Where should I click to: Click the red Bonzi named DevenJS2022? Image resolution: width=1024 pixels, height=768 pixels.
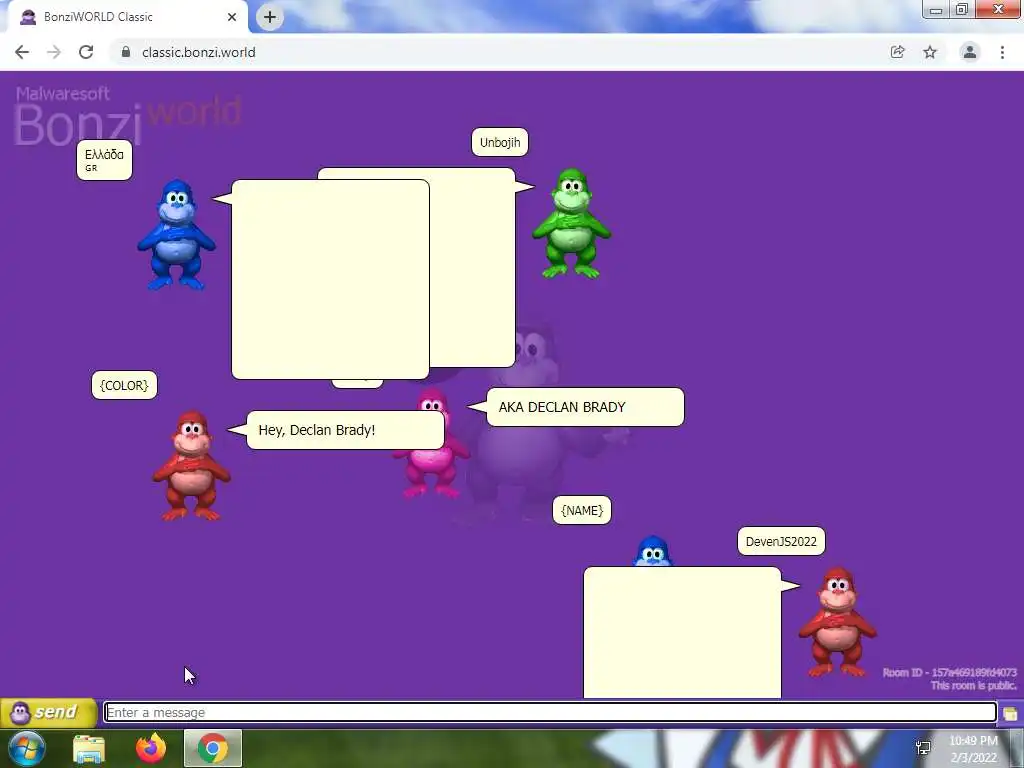click(x=838, y=622)
